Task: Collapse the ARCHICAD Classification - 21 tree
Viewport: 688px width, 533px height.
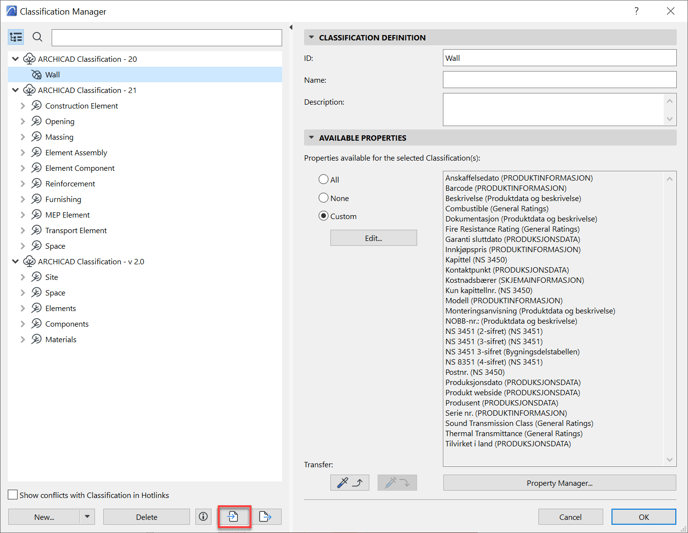Action: [15, 90]
